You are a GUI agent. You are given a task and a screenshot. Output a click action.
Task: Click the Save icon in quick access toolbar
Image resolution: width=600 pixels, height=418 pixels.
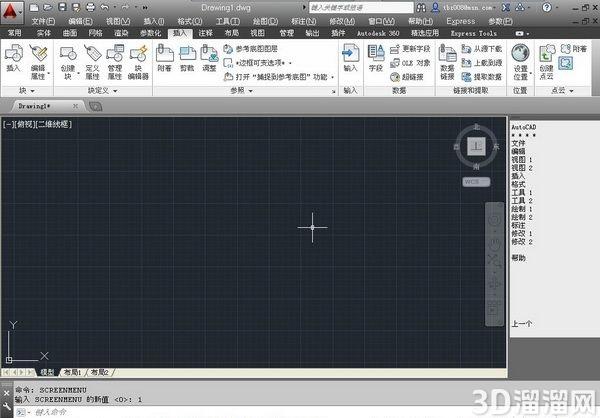click(x=62, y=7)
